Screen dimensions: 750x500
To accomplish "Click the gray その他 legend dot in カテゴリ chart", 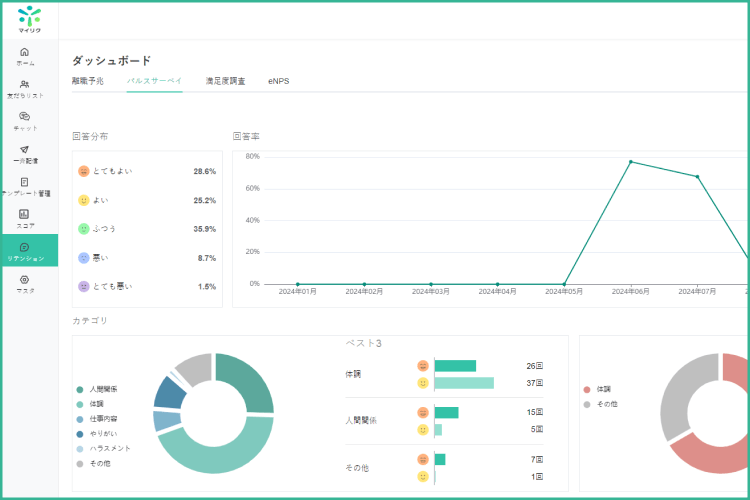I will pos(80,464).
